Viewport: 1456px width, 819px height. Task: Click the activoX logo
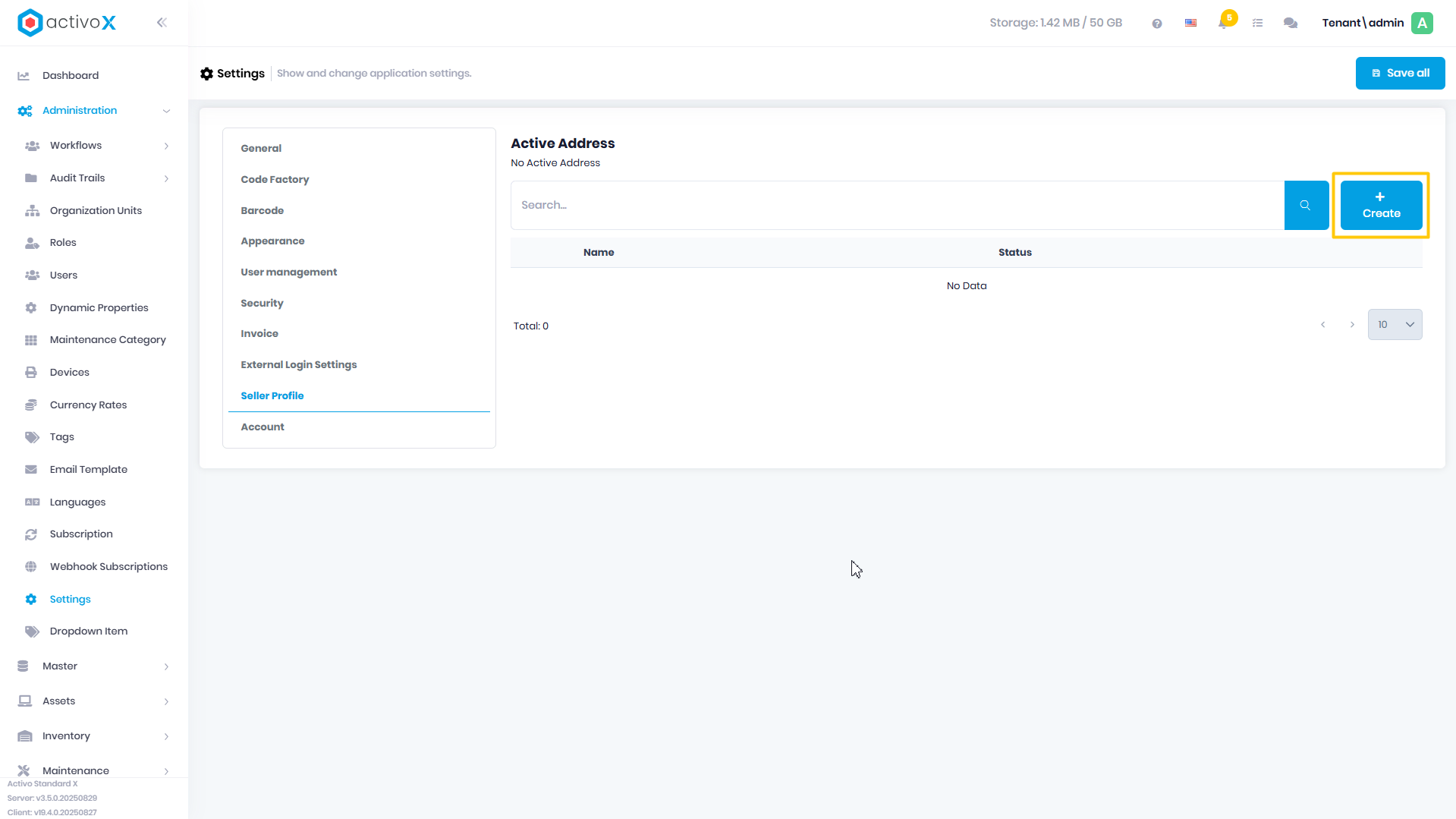[x=67, y=23]
